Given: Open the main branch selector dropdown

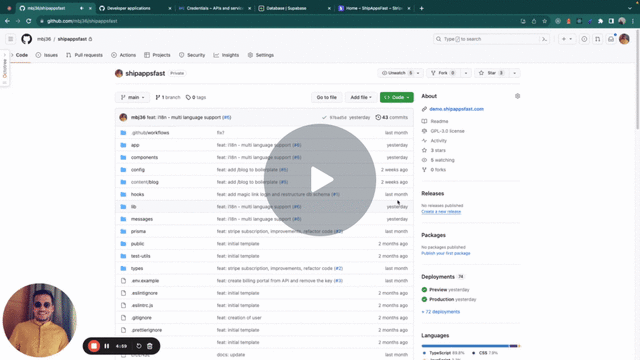Looking at the screenshot, I should (132, 98).
